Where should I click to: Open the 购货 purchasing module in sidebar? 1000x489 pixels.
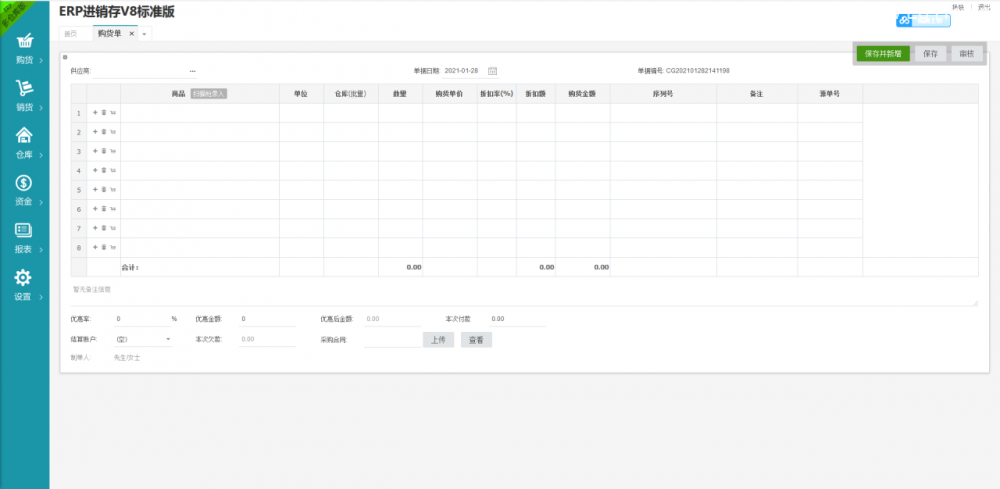tap(24, 49)
